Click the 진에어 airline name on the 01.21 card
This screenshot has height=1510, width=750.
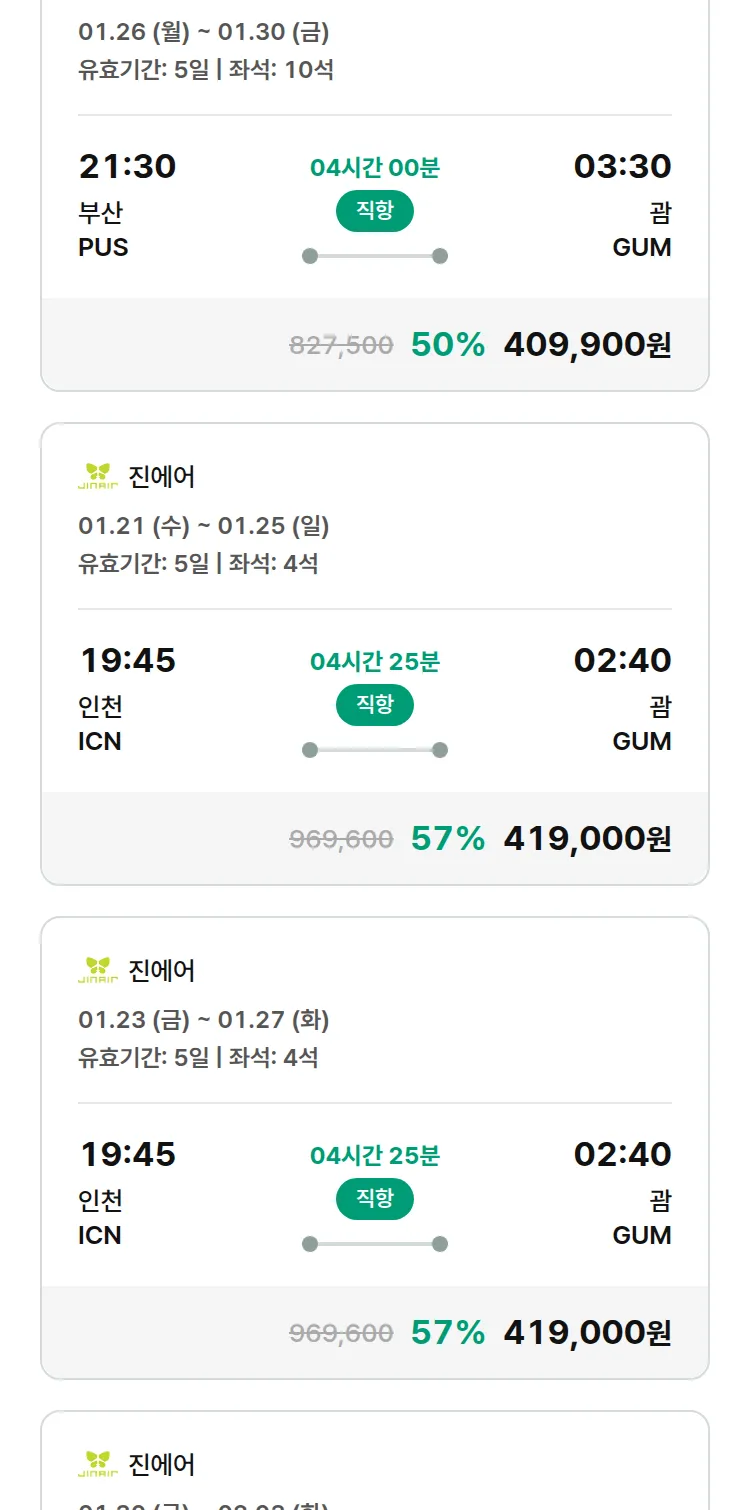click(162, 476)
